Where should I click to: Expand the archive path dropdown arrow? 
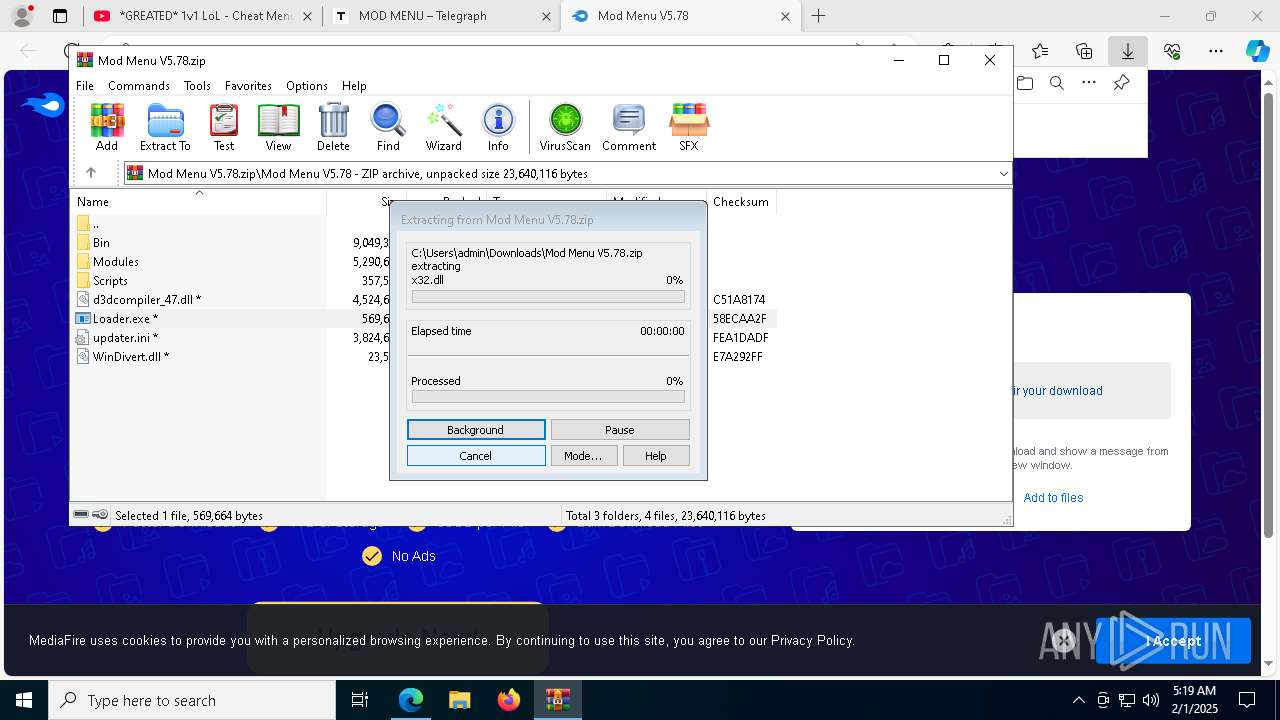(x=1003, y=174)
